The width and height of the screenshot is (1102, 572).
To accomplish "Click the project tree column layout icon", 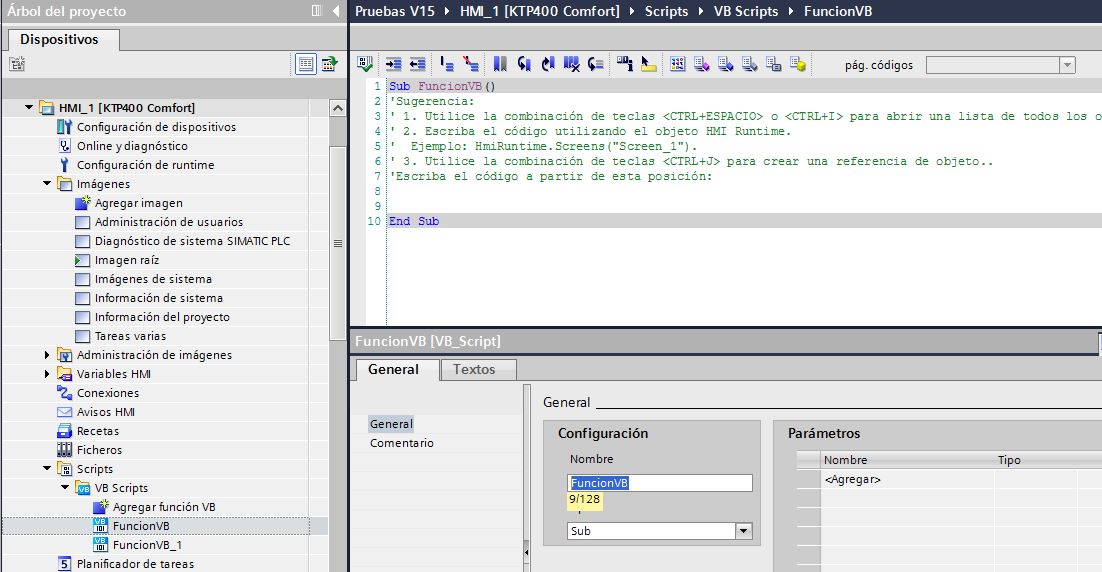I will 316,11.
